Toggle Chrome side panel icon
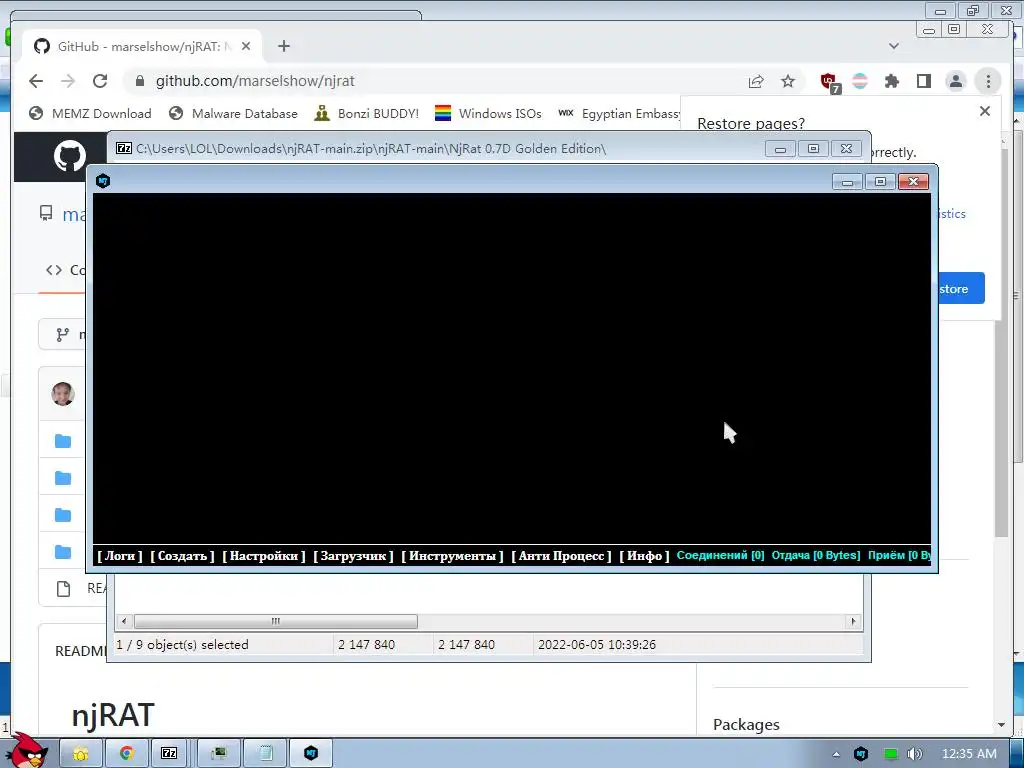The image size is (1024, 768). pos(923,81)
